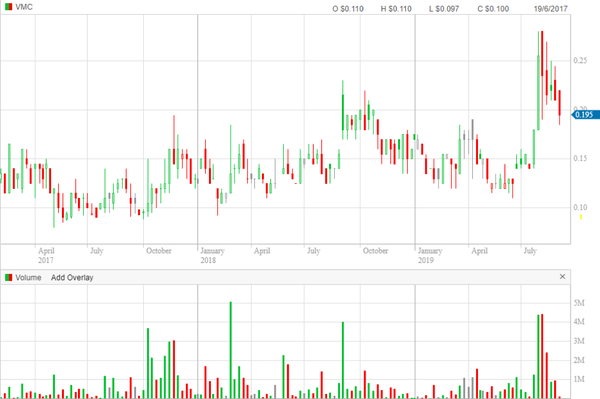
Task: Click the close price C $0.100 readout
Action: click(493, 8)
